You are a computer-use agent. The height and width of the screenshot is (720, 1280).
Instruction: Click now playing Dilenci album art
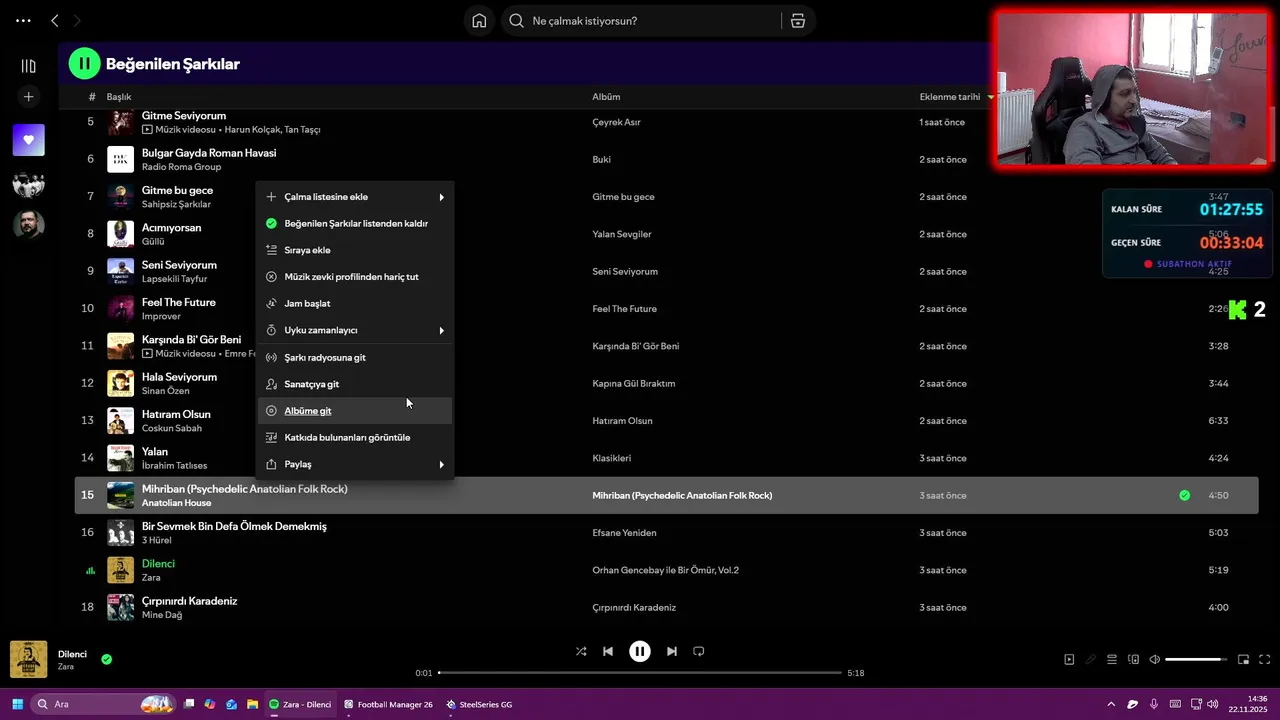tap(28, 660)
